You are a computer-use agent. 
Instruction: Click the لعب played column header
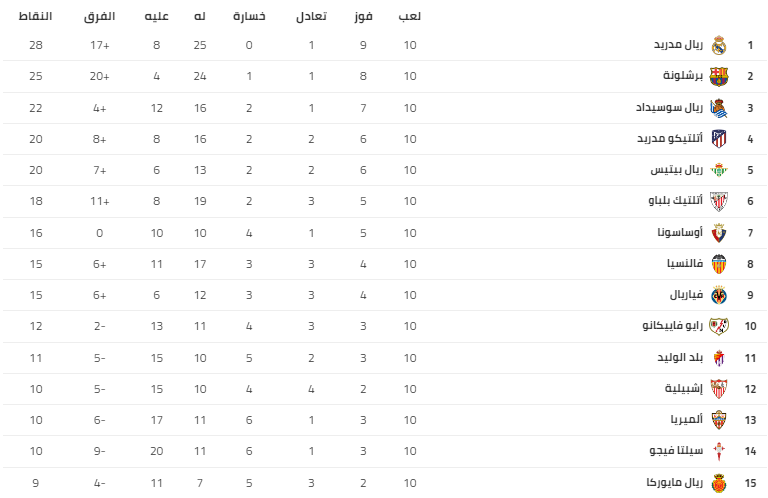pos(410,17)
